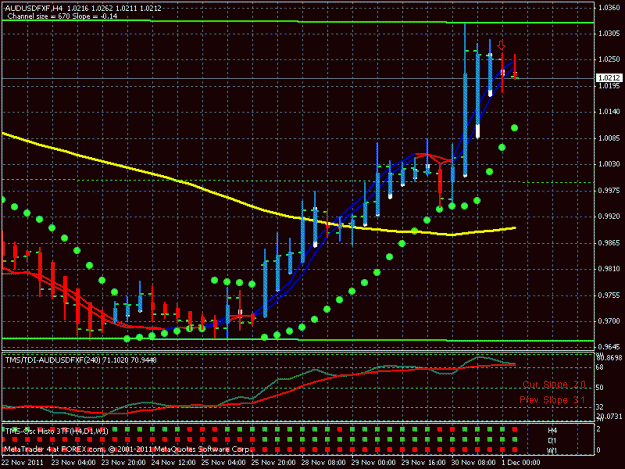This screenshot has height=469, width=625.
Task: Click the H4 row label in histogram
Action: pos(552,431)
